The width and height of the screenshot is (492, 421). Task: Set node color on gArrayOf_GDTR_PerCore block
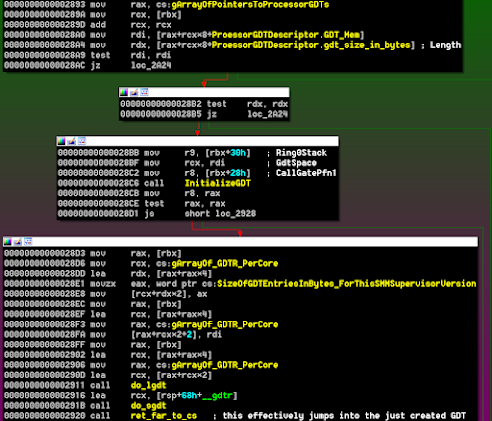click(x=7, y=242)
